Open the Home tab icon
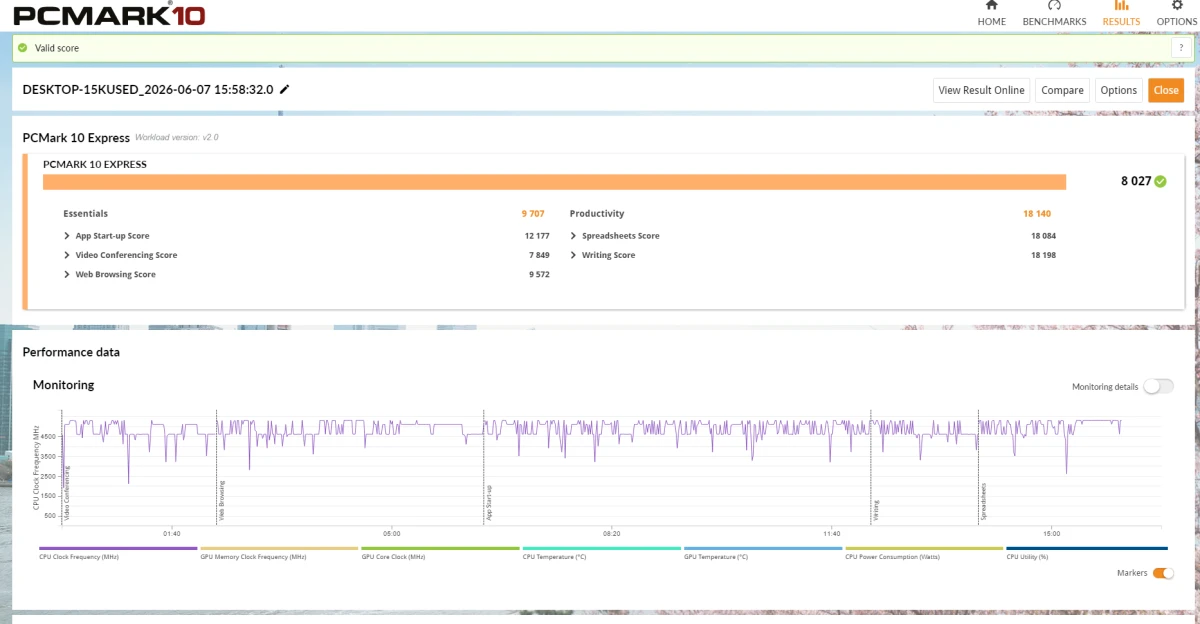 coord(991,5)
